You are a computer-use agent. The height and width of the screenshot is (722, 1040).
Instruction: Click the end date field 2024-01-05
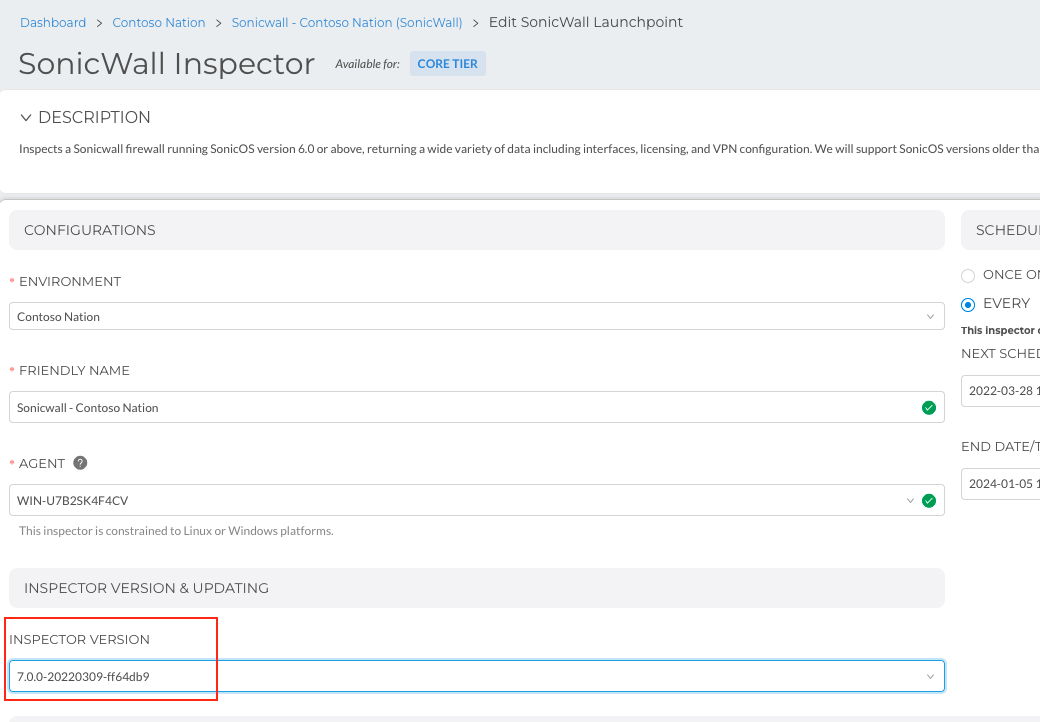(x=1000, y=483)
